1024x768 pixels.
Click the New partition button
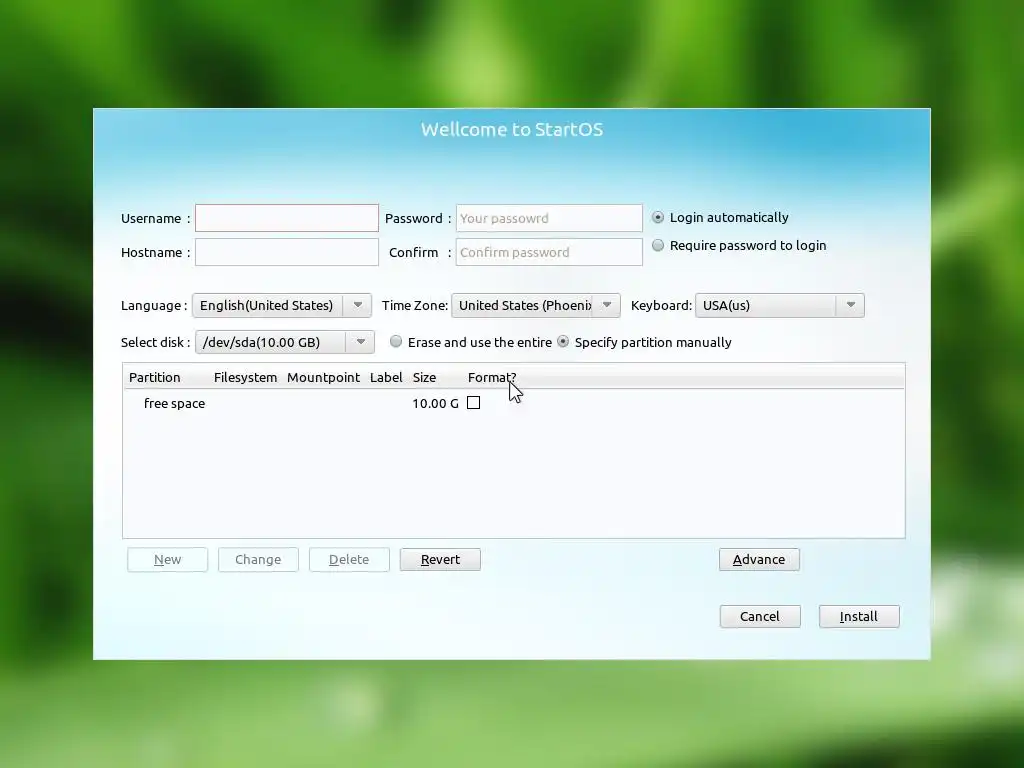tap(167, 560)
